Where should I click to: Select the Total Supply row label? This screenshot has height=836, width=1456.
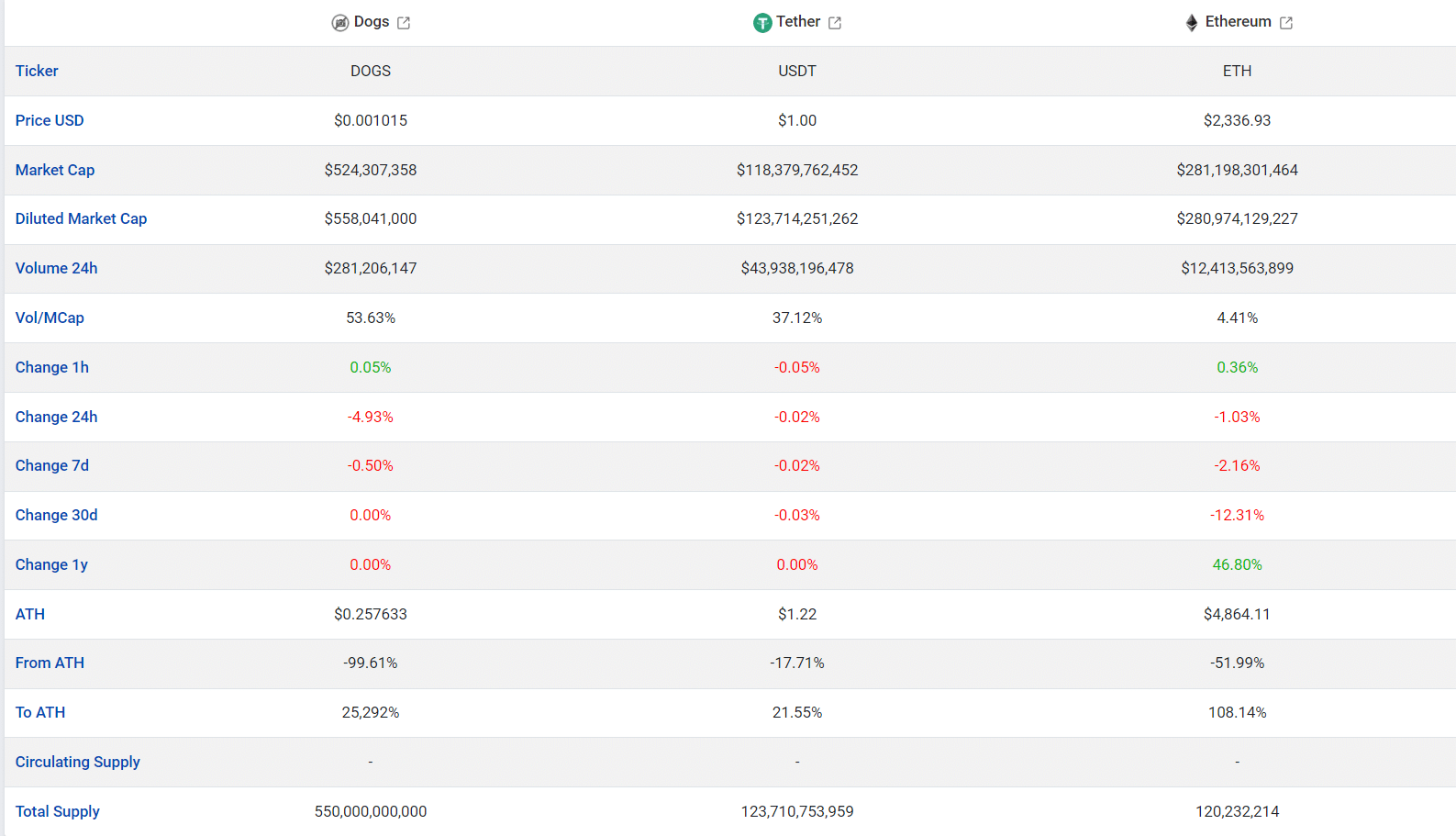pyautogui.click(x=57, y=811)
